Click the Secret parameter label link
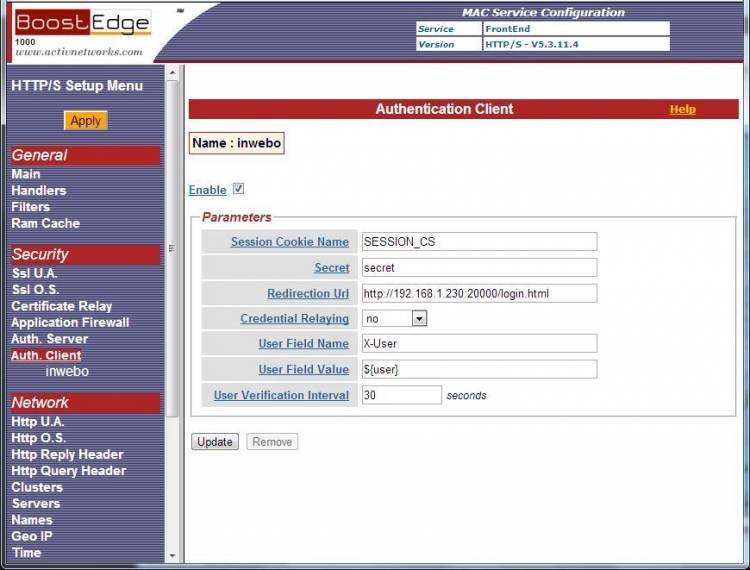 point(332,268)
